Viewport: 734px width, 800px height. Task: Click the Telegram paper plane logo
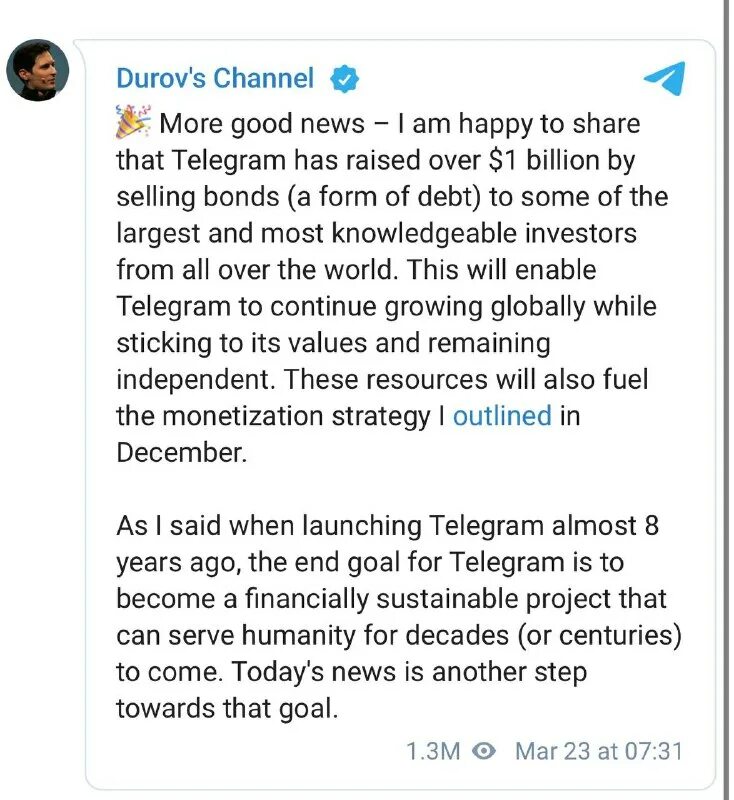[x=664, y=78]
